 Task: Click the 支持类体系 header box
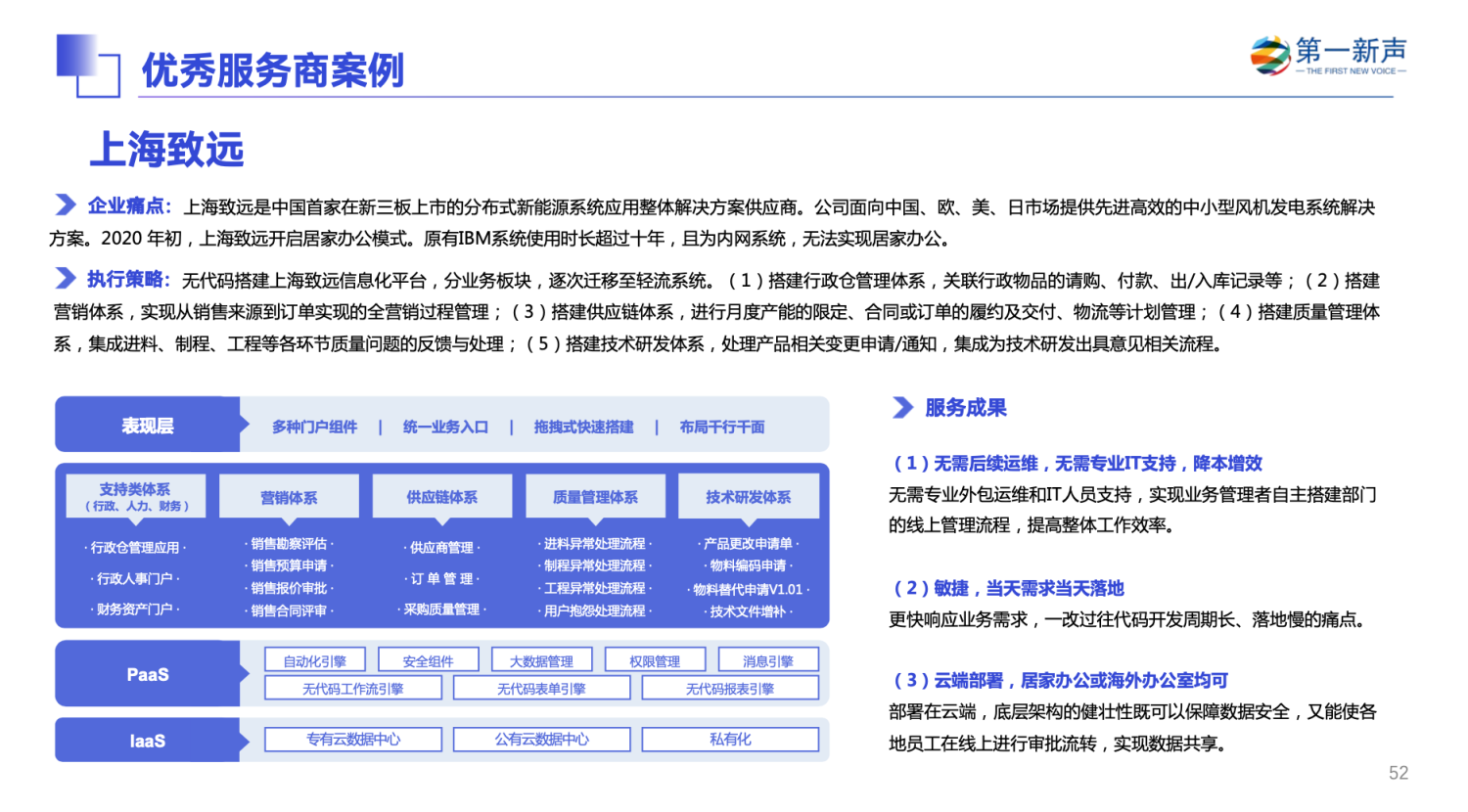click(135, 496)
